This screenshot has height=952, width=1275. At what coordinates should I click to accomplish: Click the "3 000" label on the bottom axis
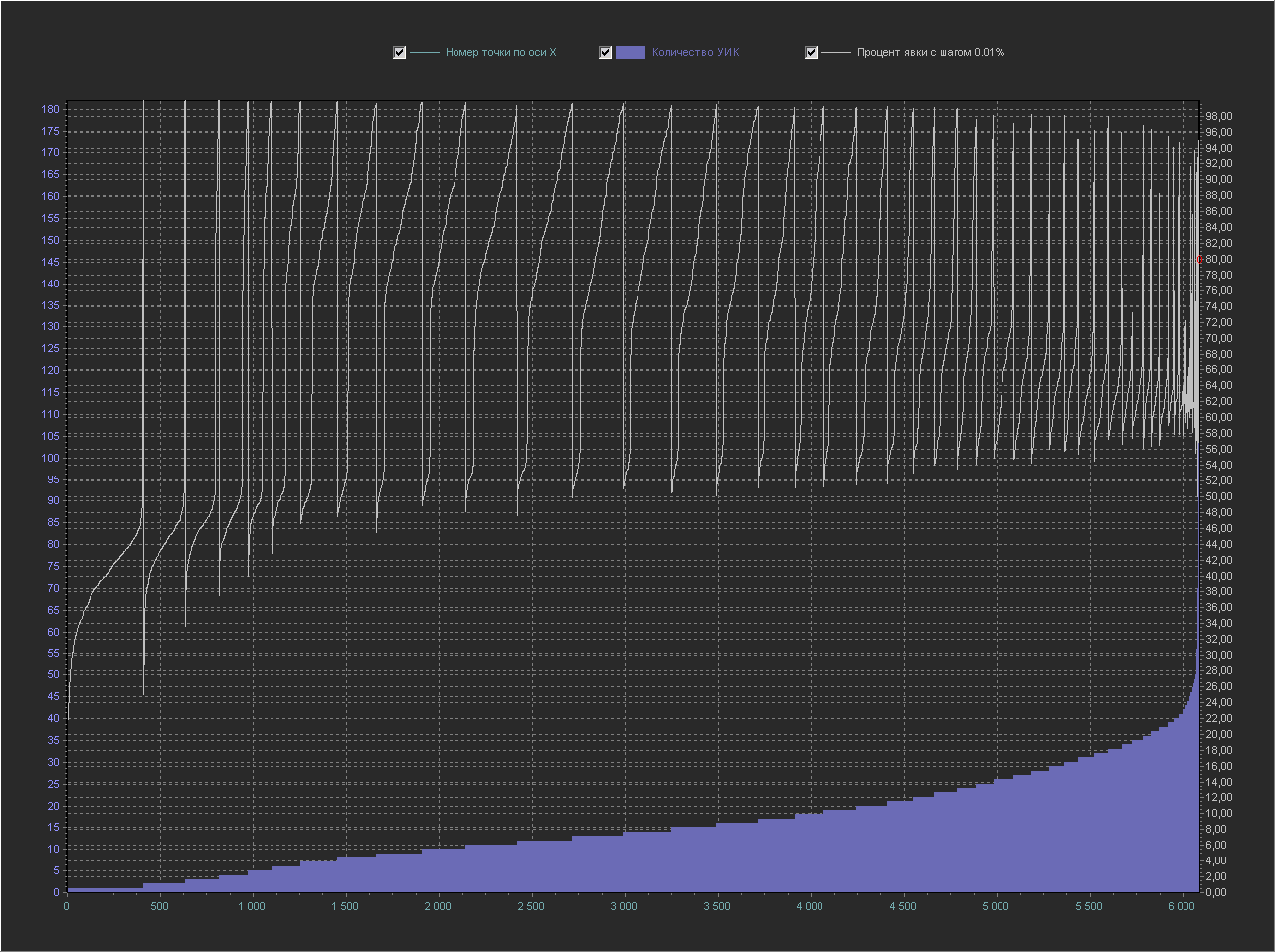[624, 906]
